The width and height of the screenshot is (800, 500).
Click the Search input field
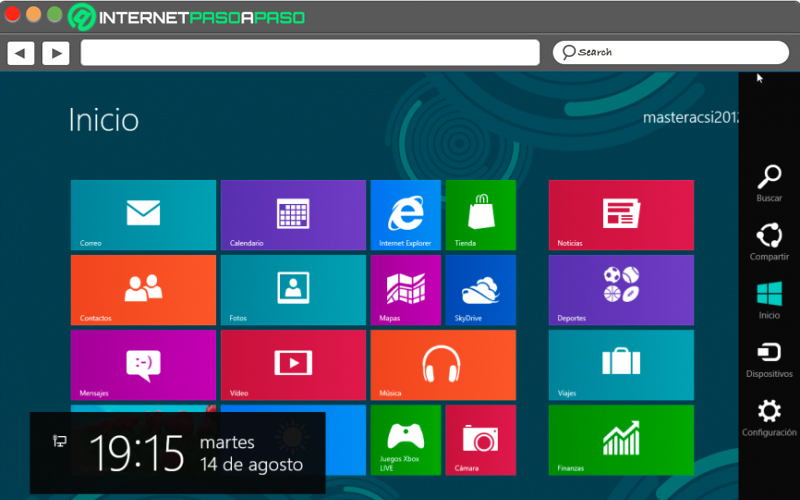point(670,52)
